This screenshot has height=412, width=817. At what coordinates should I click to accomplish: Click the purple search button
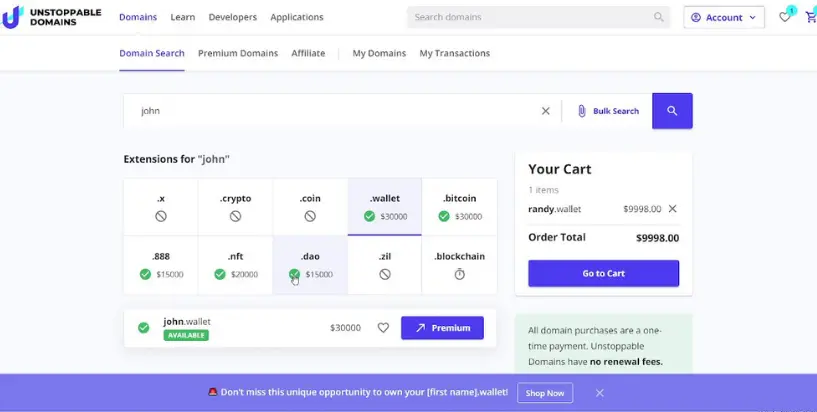(x=672, y=111)
